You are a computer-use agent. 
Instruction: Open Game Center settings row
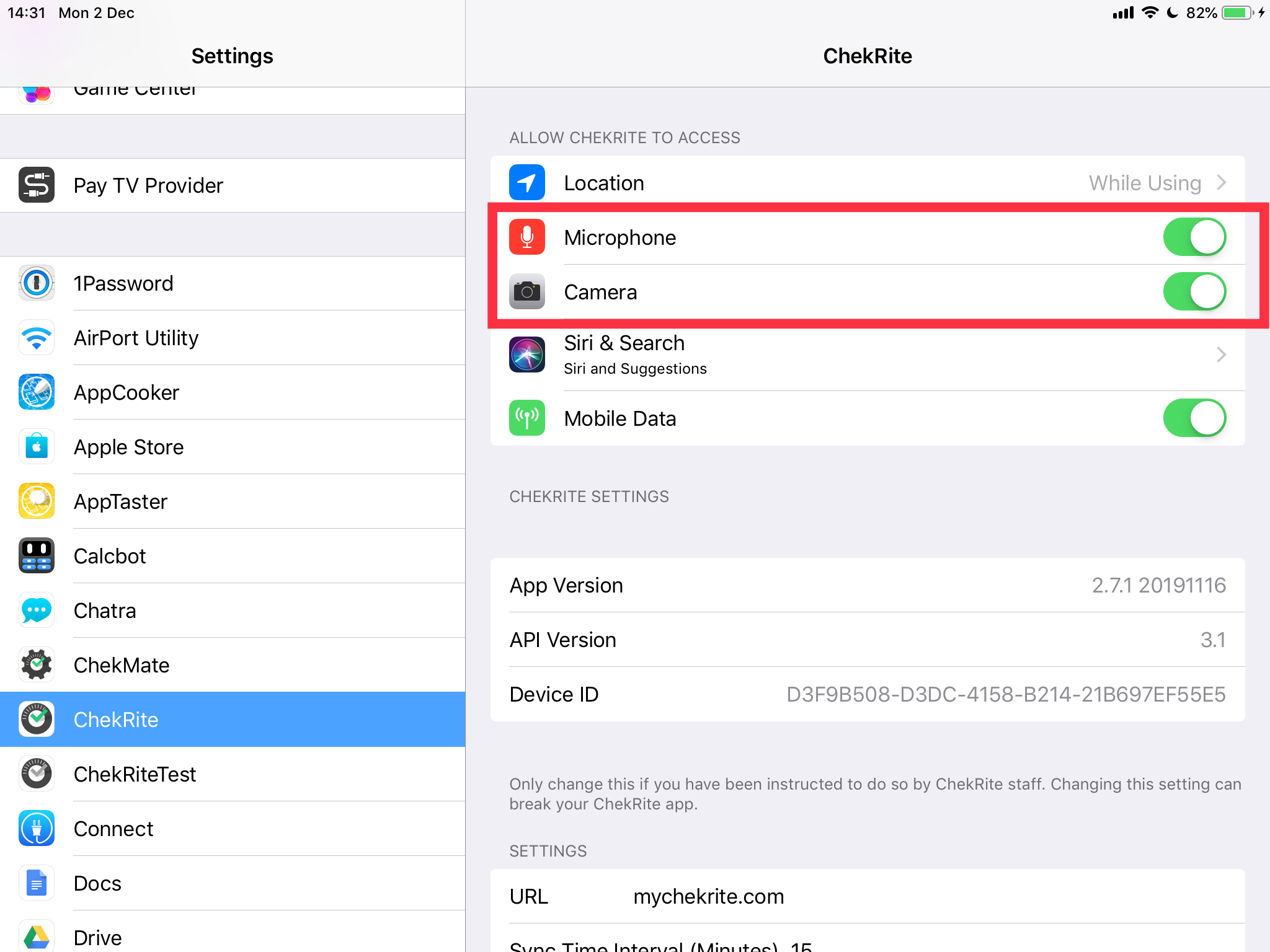click(x=233, y=100)
